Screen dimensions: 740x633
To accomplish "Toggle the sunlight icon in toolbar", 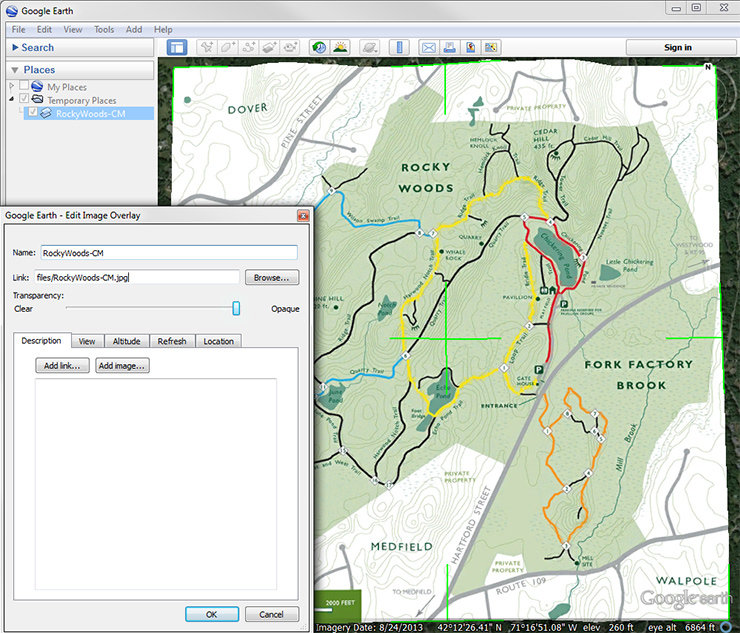I will point(341,47).
